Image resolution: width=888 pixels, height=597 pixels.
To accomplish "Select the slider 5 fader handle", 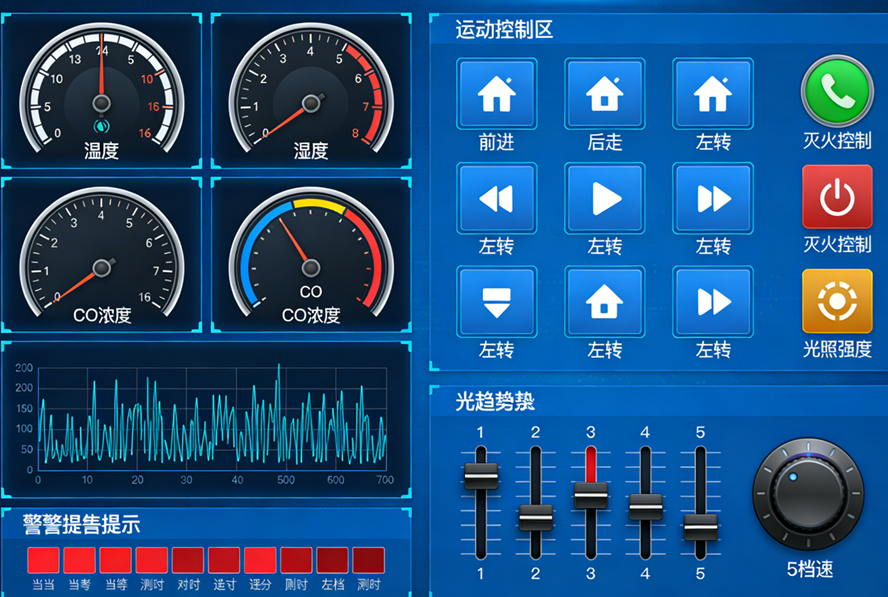I will click(x=700, y=525).
